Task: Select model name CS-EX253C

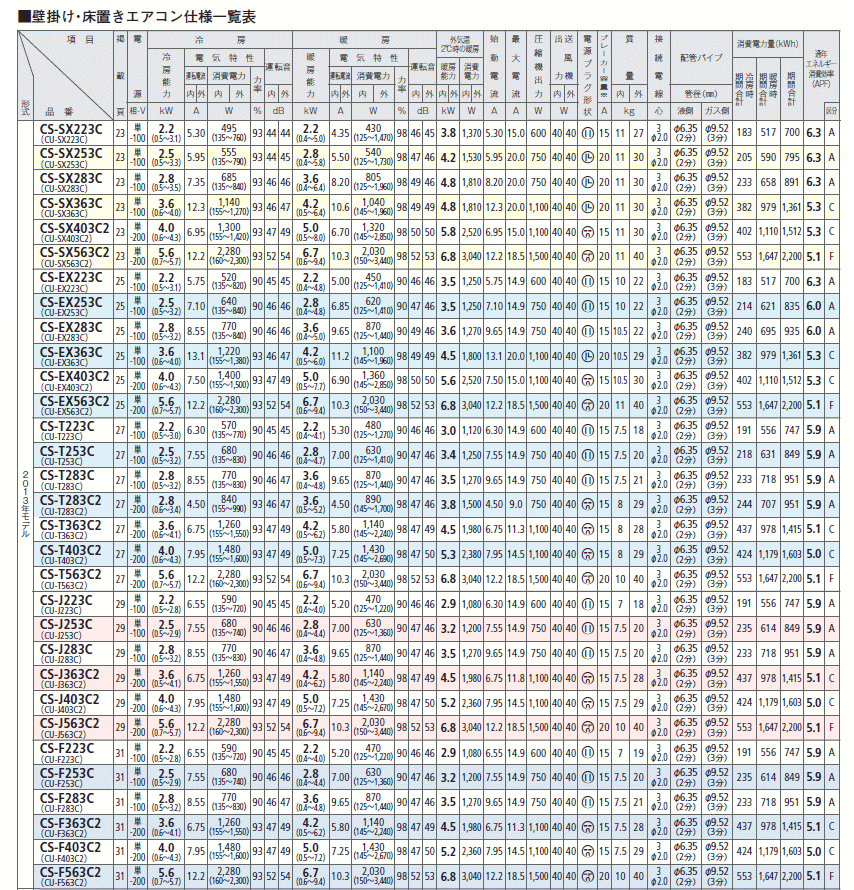Action: (71, 302)
